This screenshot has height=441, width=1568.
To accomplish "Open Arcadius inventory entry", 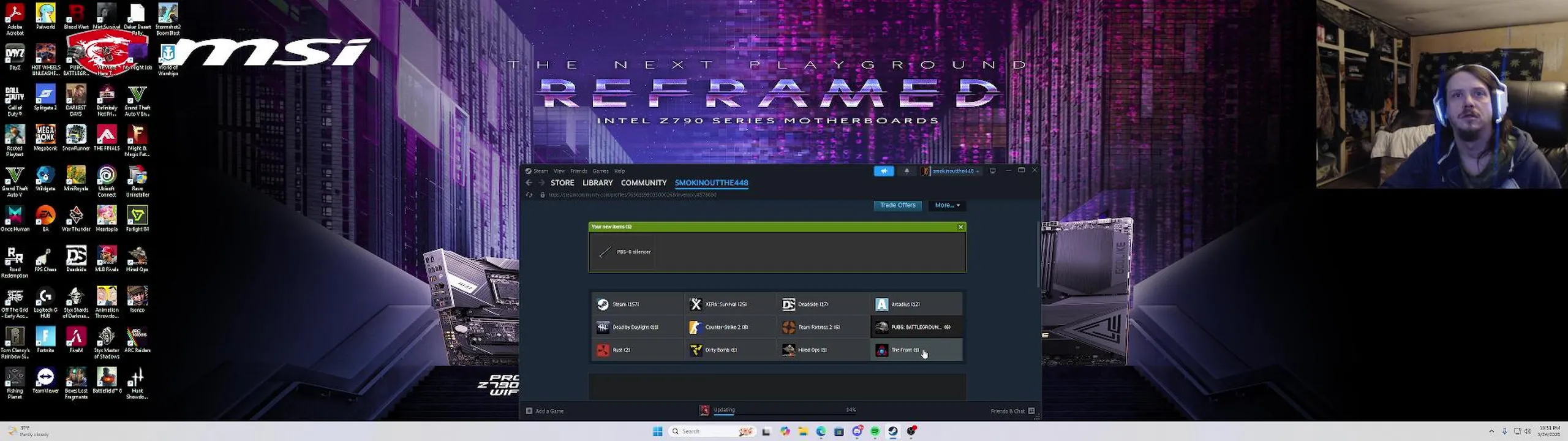I will [x=916, y=304].
